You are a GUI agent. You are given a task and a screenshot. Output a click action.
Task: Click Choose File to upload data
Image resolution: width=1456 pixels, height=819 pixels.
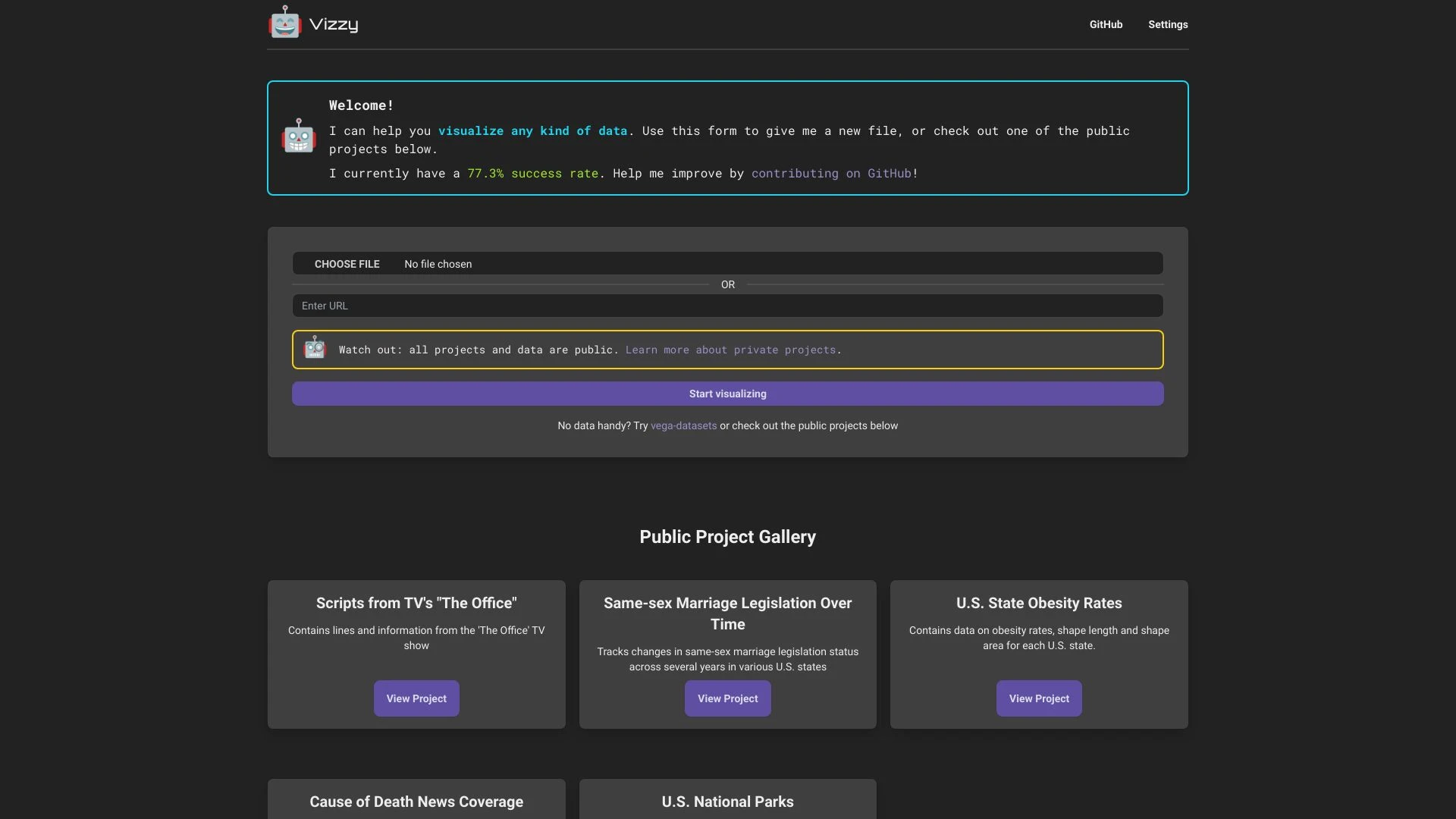click(347, 263)
